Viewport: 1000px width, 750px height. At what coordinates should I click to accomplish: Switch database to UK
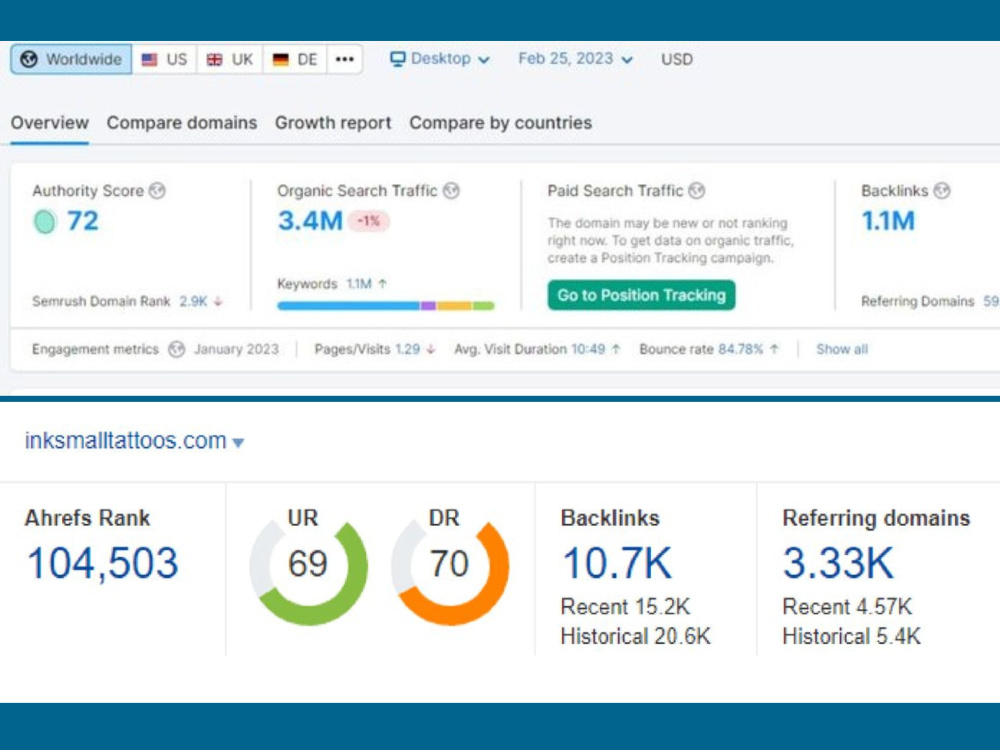[x=230, y=59]
